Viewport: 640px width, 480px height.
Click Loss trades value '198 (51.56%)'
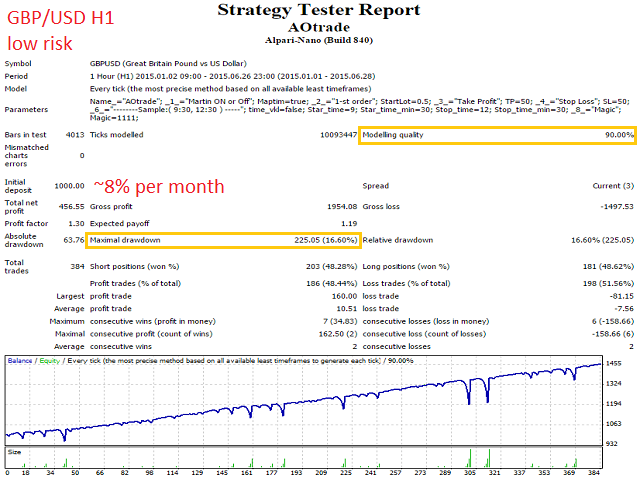pos(608,283)
